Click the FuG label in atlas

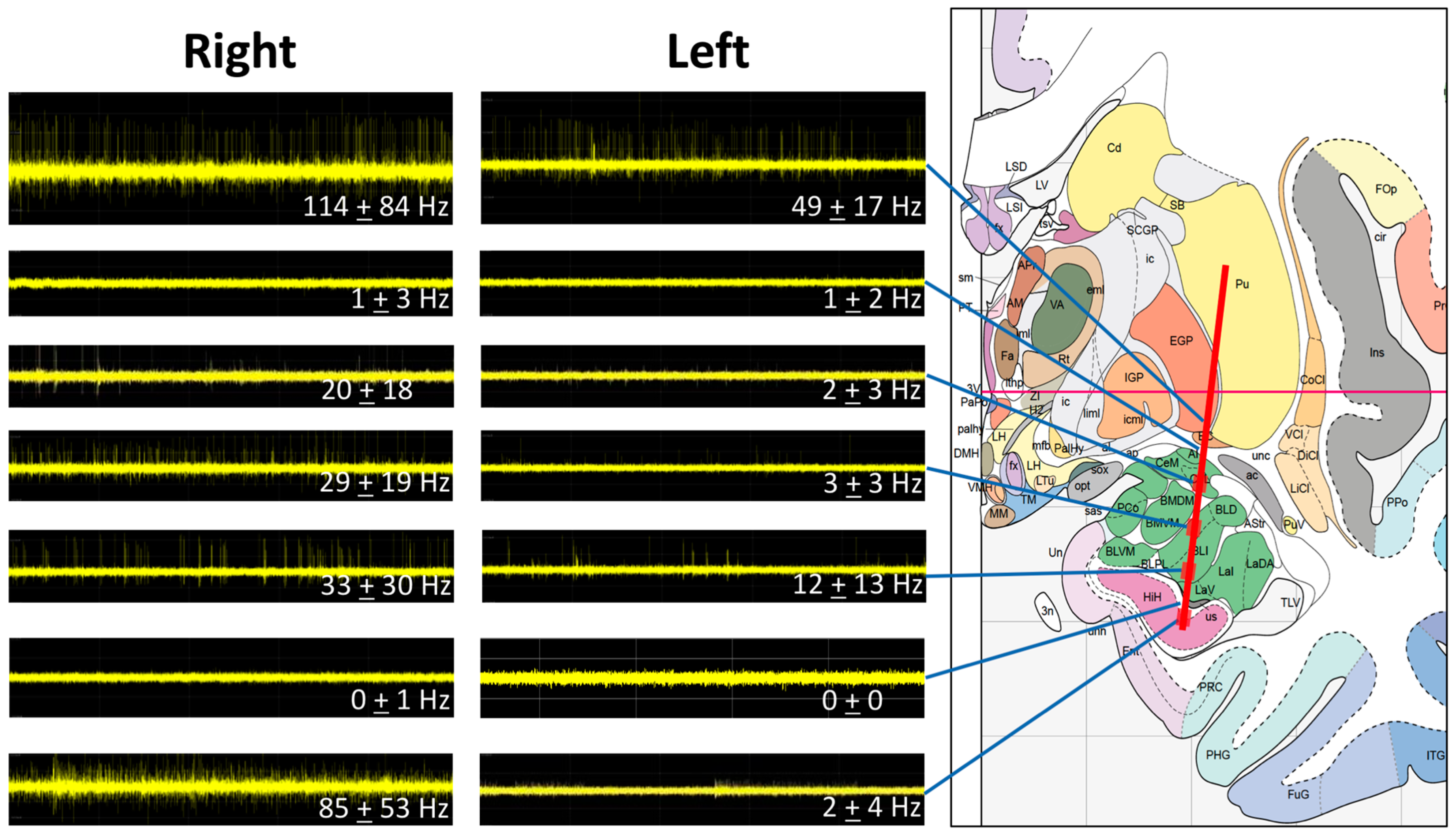click(1298, 794)
